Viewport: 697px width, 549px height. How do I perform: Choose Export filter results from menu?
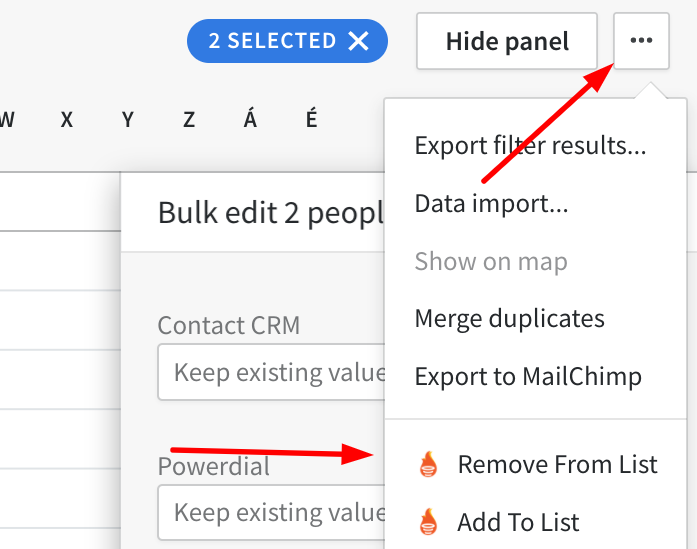[530, 146]
